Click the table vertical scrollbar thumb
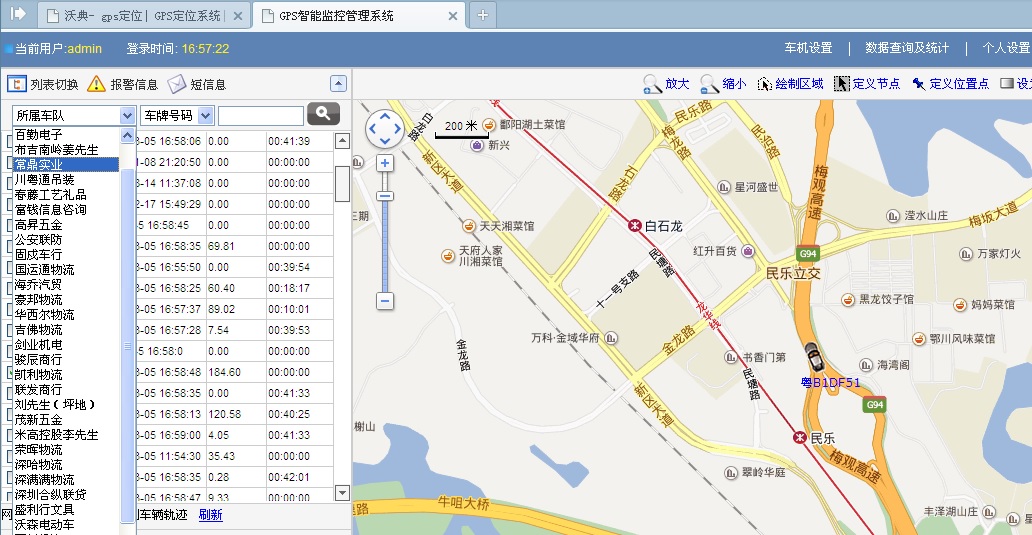Screen dimensions: 1032x535 [342, 184]
